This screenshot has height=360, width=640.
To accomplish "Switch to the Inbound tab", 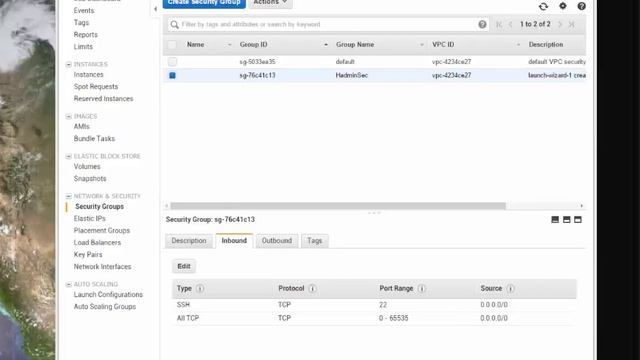I will coord(234,241).
